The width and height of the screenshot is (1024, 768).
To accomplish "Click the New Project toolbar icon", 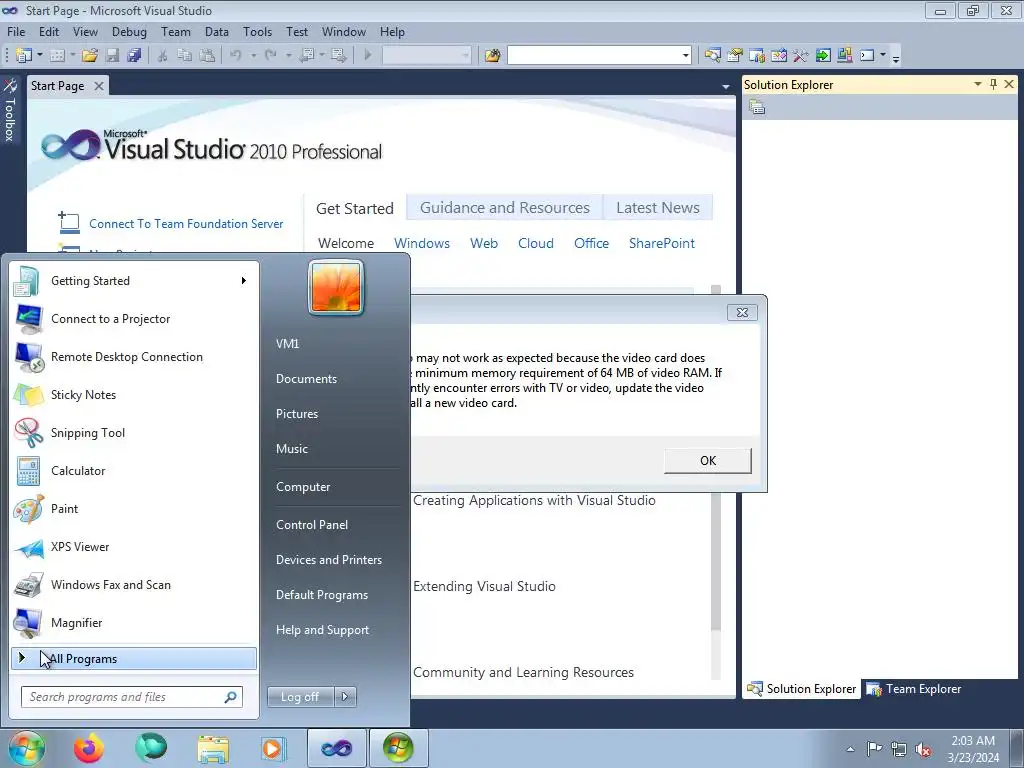I will coord(24,56).
